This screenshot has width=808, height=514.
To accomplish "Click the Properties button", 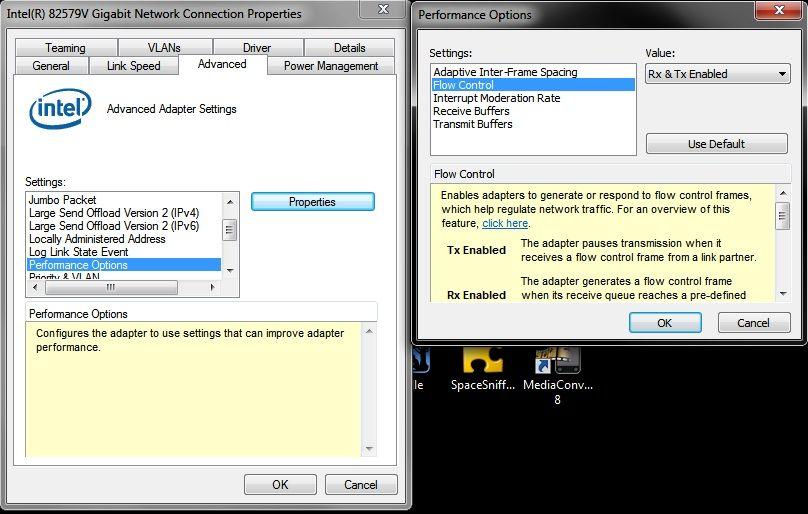I will tap(313, 202).
